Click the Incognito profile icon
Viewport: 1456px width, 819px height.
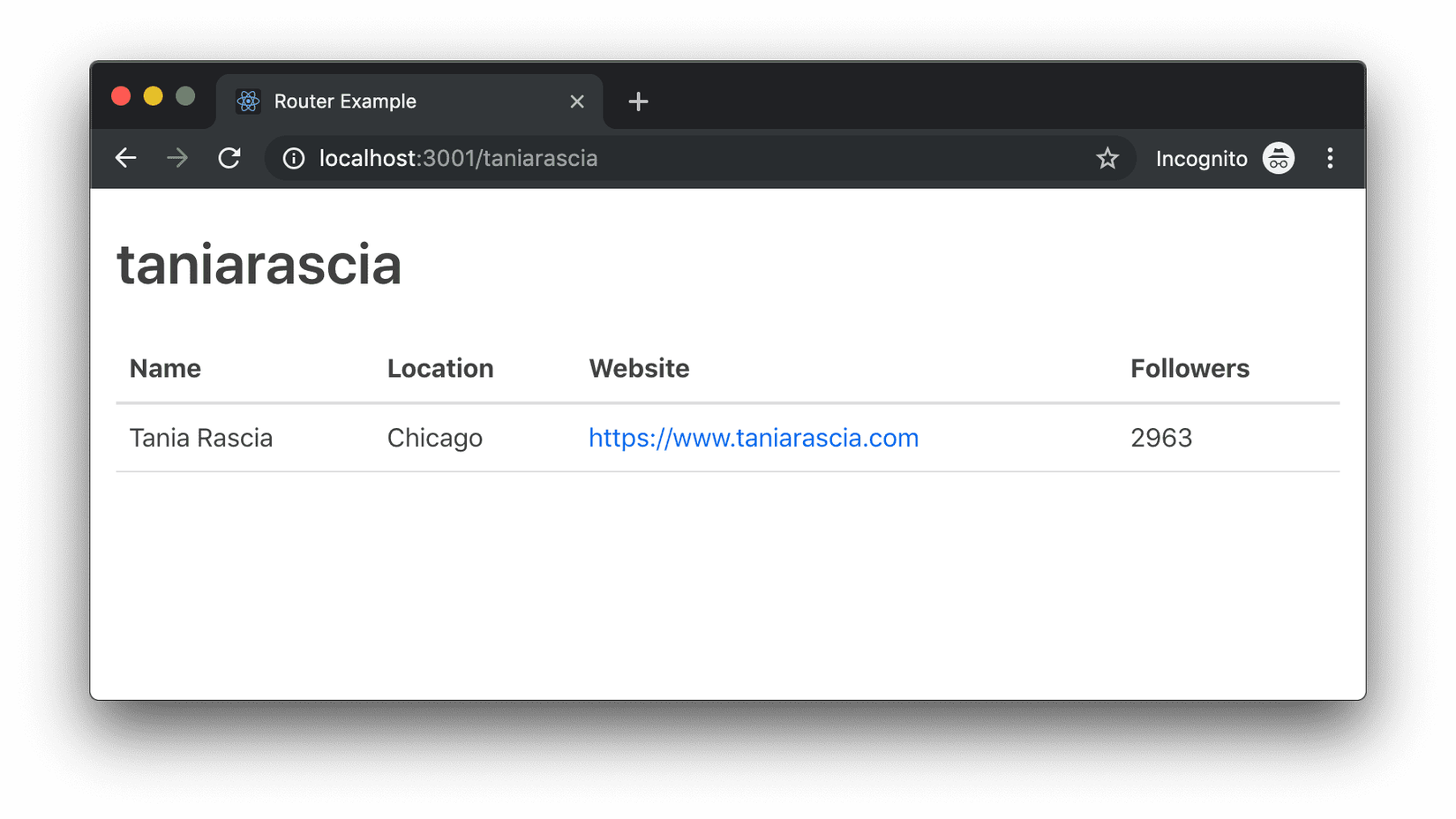(x=1278, y=158)
